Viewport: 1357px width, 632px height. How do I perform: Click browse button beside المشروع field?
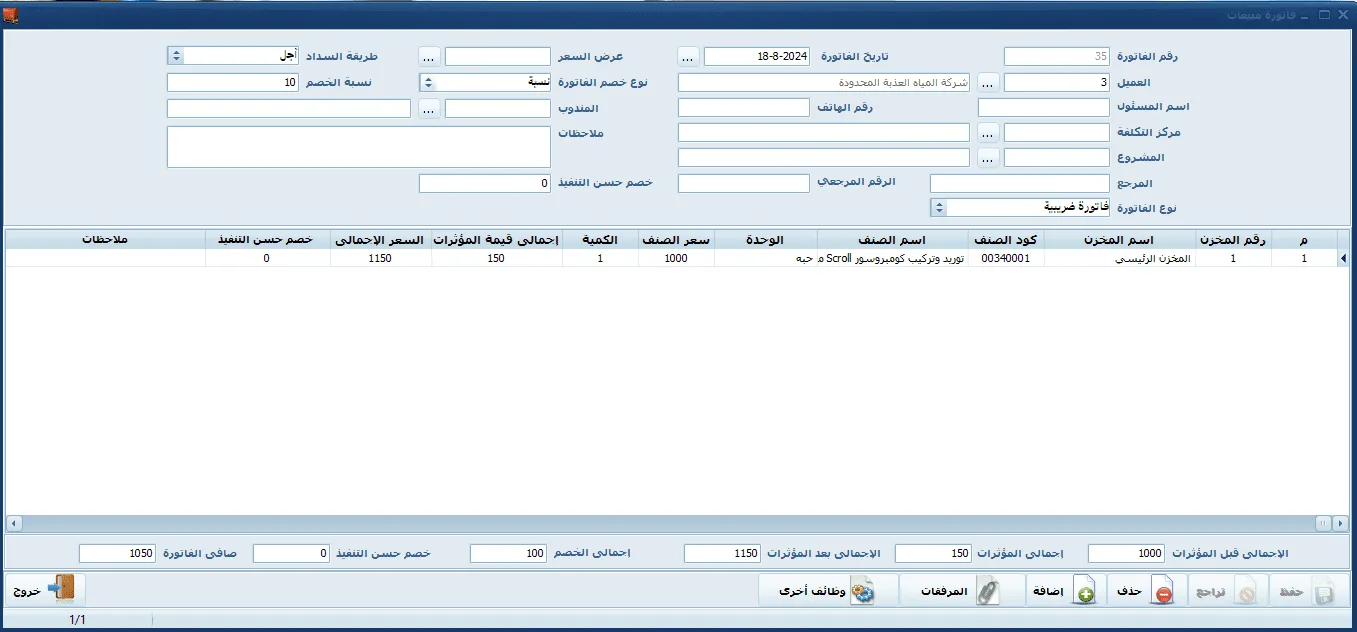[988, 159]
